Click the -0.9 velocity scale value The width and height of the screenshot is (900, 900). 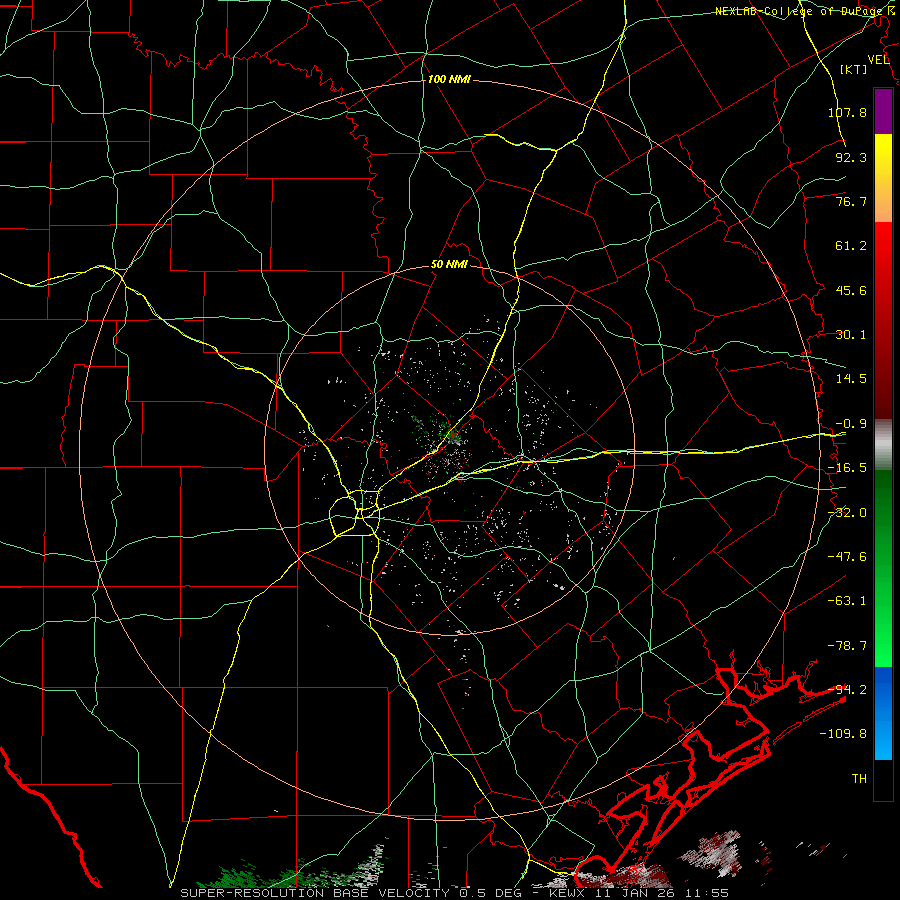[x=851, y=424]
